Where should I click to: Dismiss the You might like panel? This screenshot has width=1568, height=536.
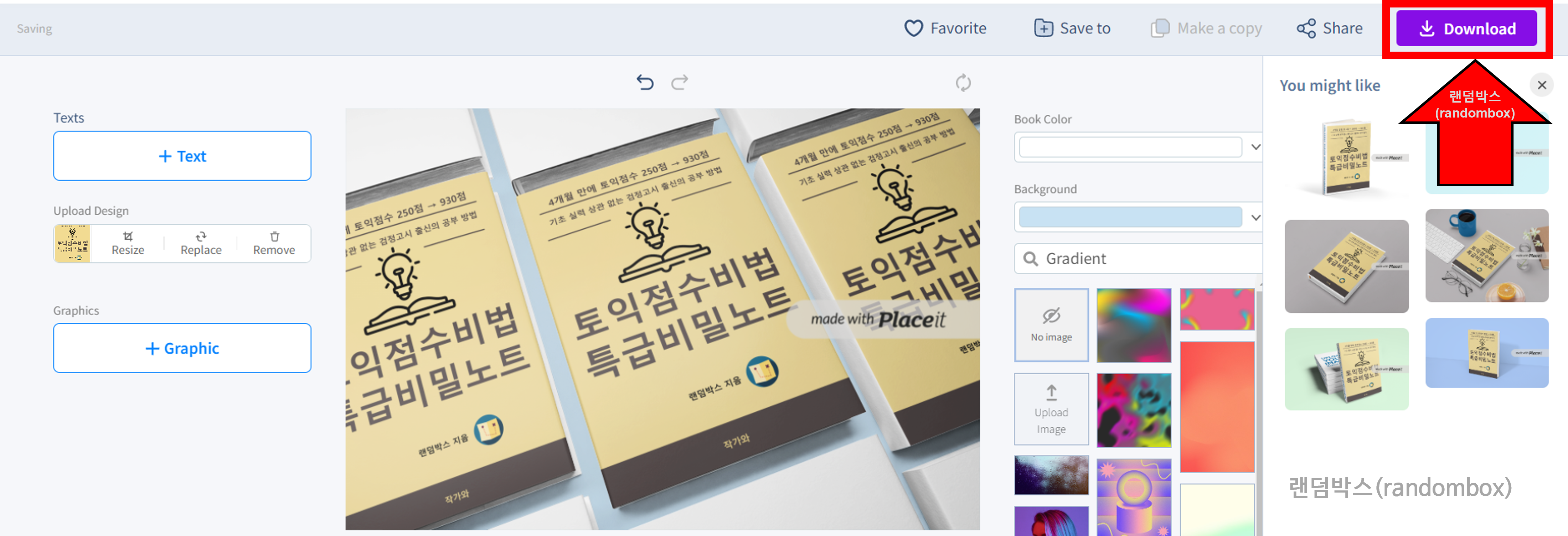(x=1542, y=85)
